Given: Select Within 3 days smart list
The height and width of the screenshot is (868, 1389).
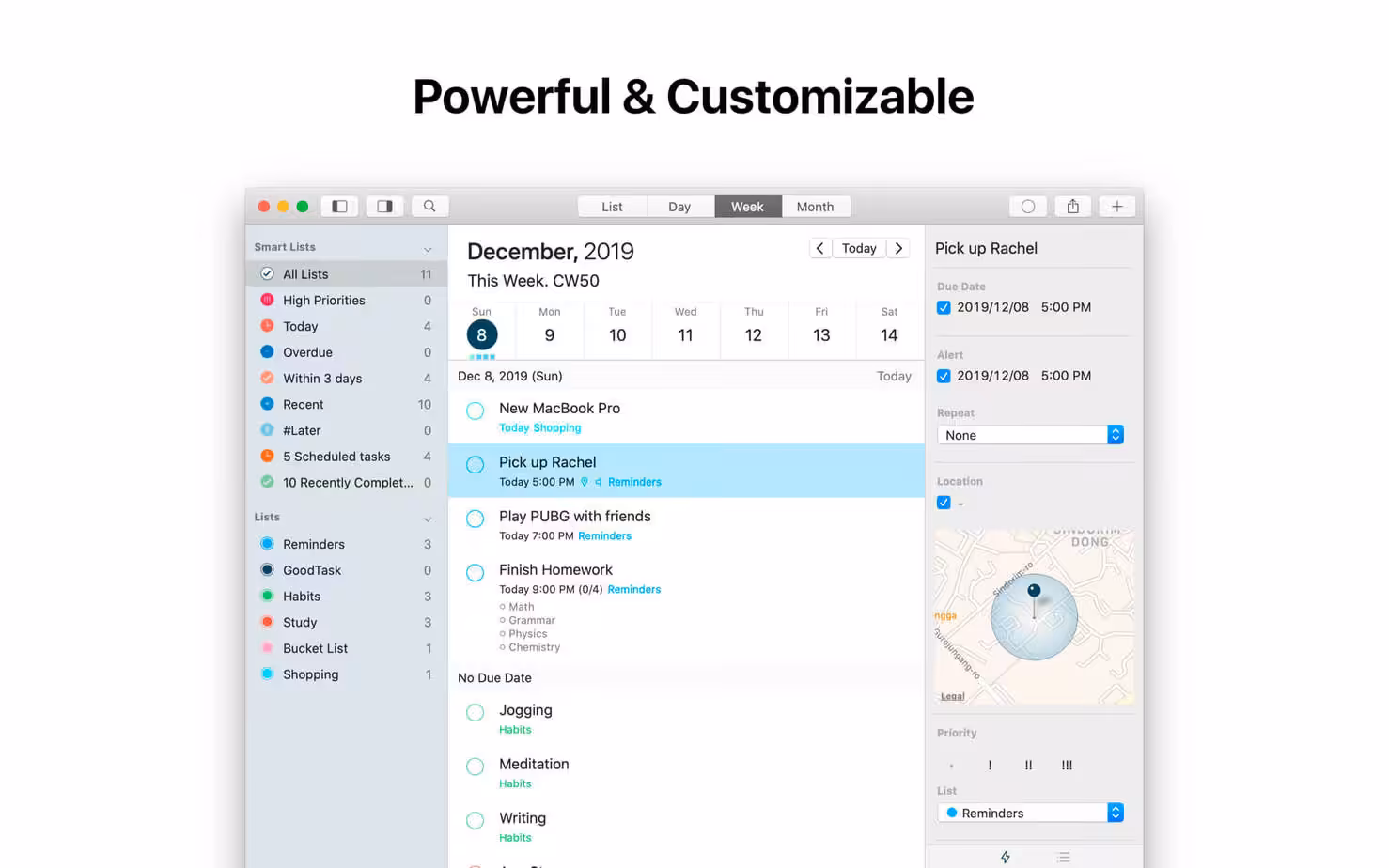Looking at the screenshot, I should click(x=346, y=379).
